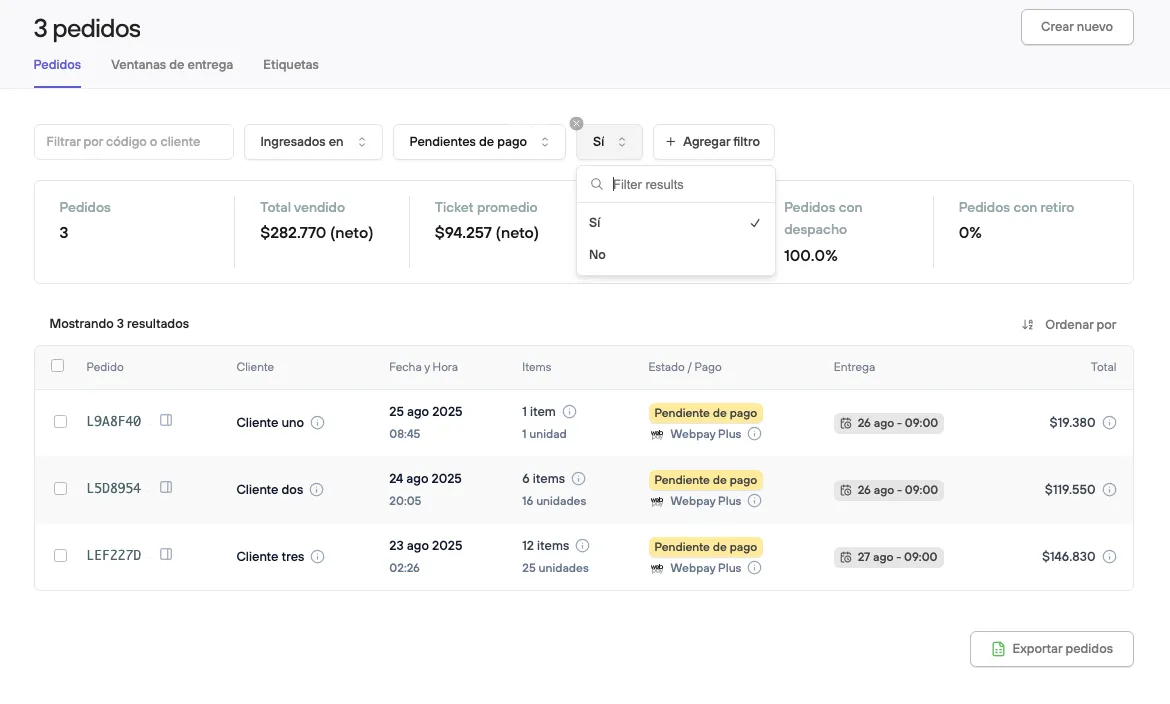Screen dimensions: 1170x704
Task: Click Webpay Plus info icon in LEF227D row
Action: (754, 568)
